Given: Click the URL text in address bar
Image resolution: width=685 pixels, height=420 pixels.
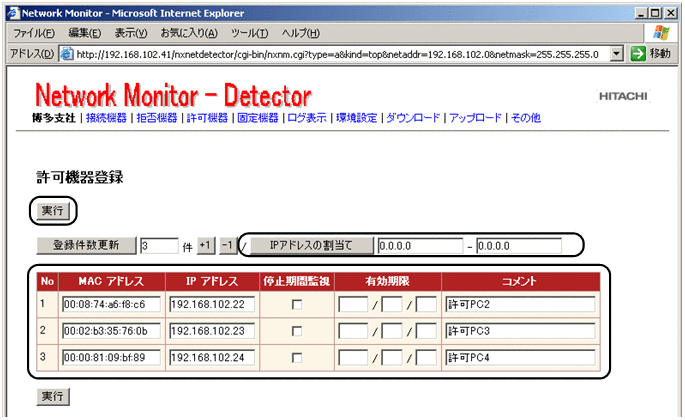Looking at the screenshot, I should [x=337, y=55].
